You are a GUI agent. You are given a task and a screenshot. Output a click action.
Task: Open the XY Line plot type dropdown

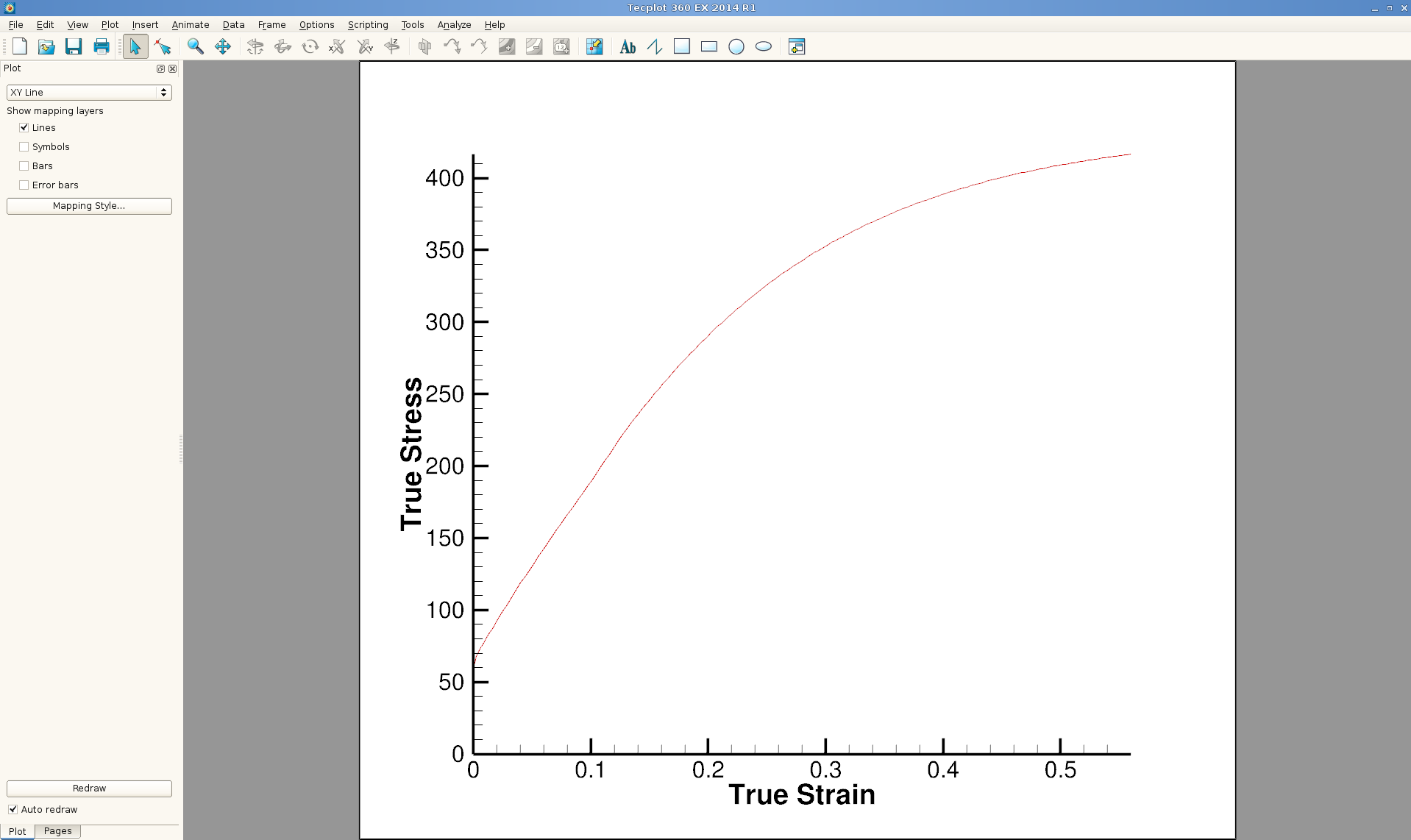click(x=89, y=92)
